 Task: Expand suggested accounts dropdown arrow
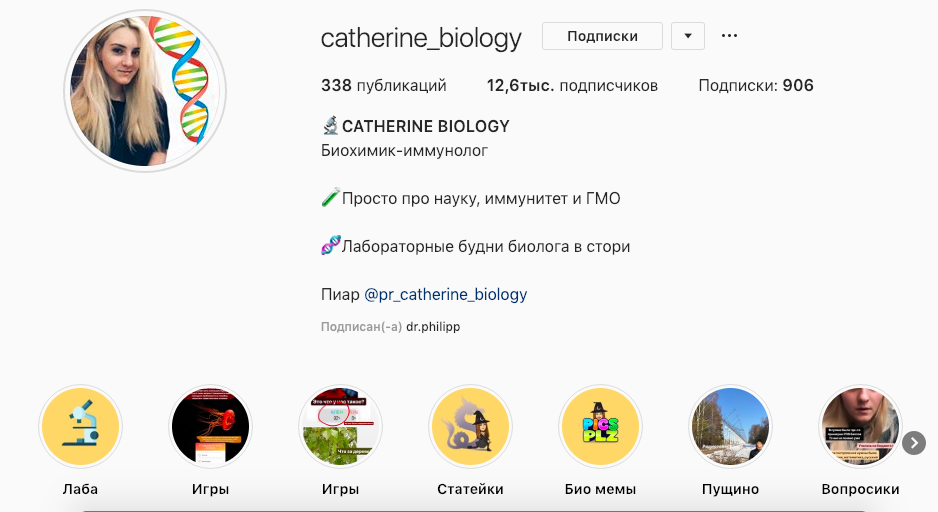coord(688,36)
